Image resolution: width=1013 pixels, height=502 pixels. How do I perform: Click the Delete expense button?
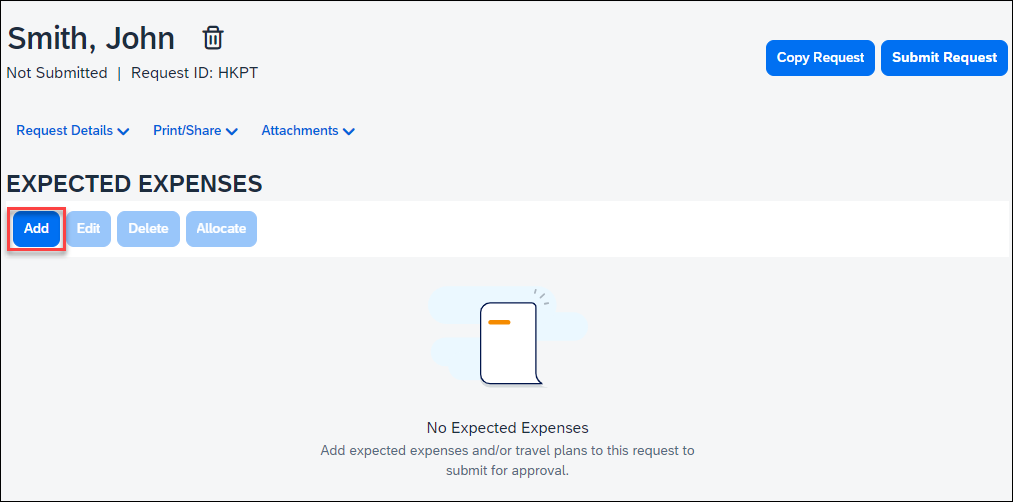pos(148,229)
